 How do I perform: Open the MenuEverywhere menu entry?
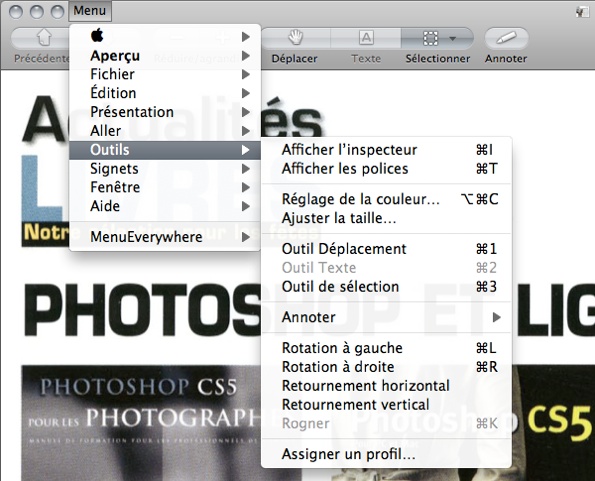click(x=165, y=237)
